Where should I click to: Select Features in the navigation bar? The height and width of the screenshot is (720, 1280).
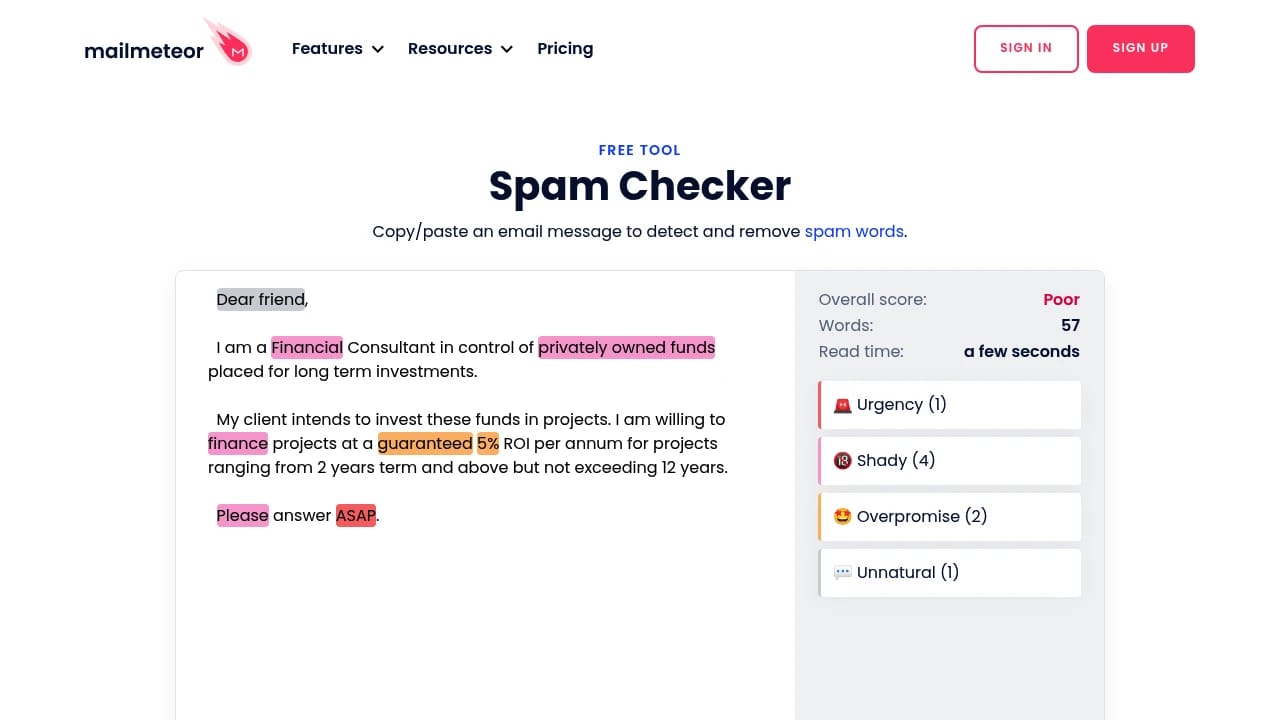click(327, 48)
